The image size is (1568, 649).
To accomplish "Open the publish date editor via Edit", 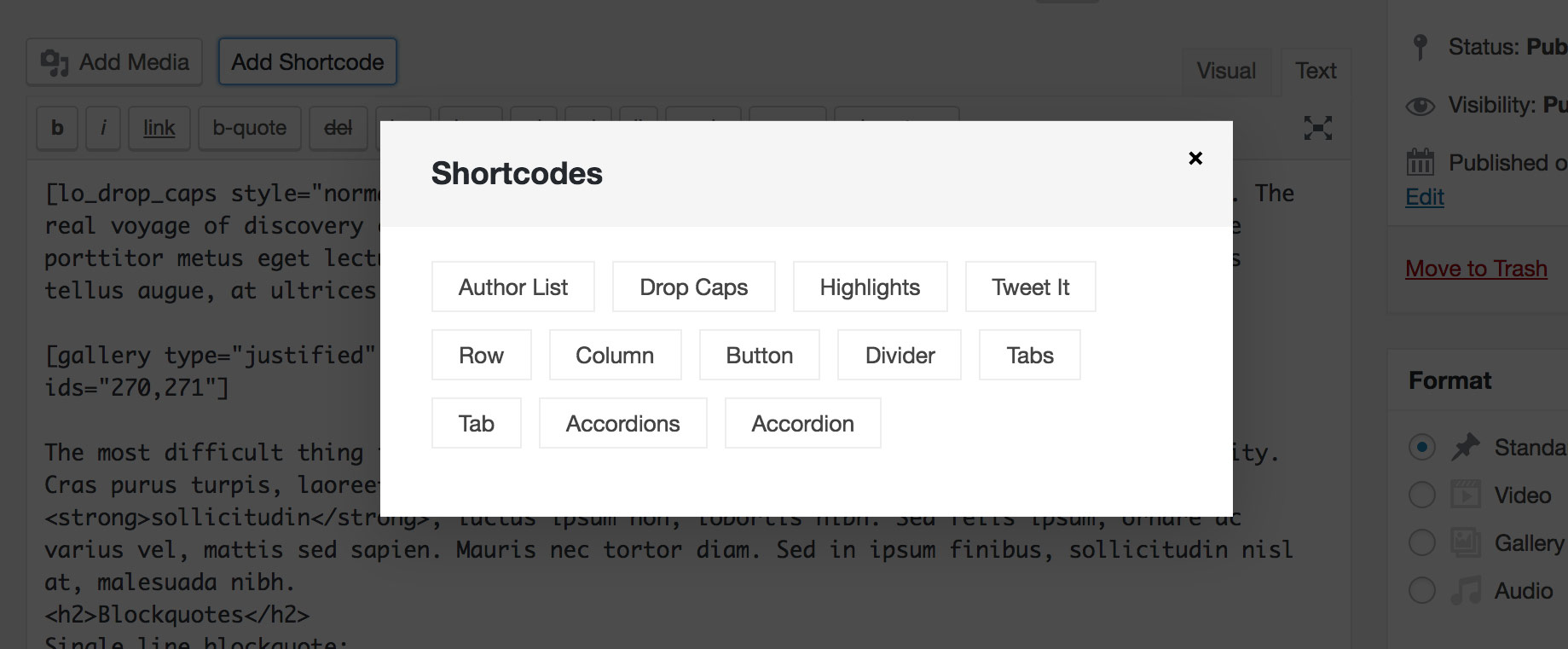I will click(x=1423, y=197).
